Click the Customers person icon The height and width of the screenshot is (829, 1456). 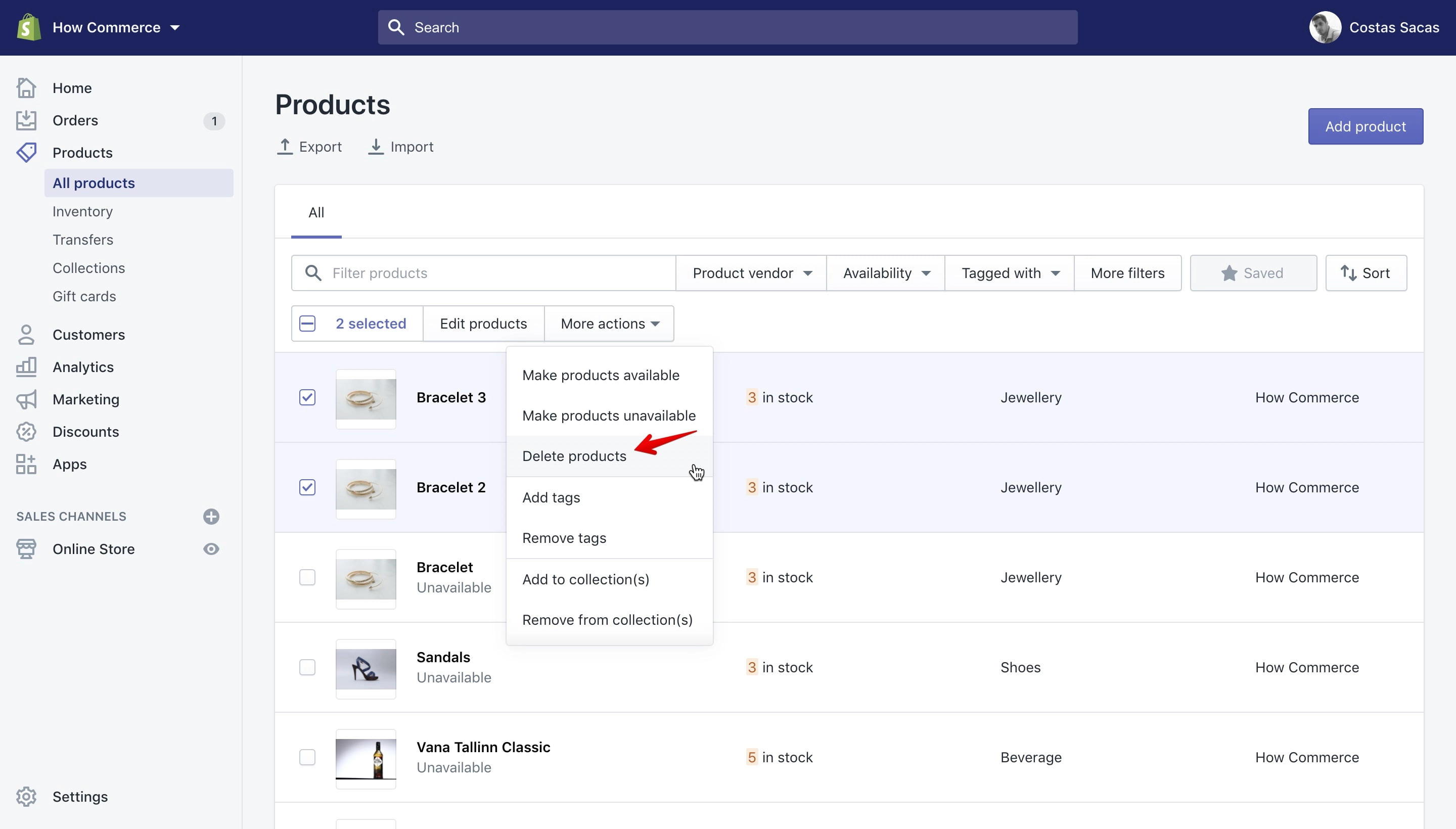(x=26, y=335)
